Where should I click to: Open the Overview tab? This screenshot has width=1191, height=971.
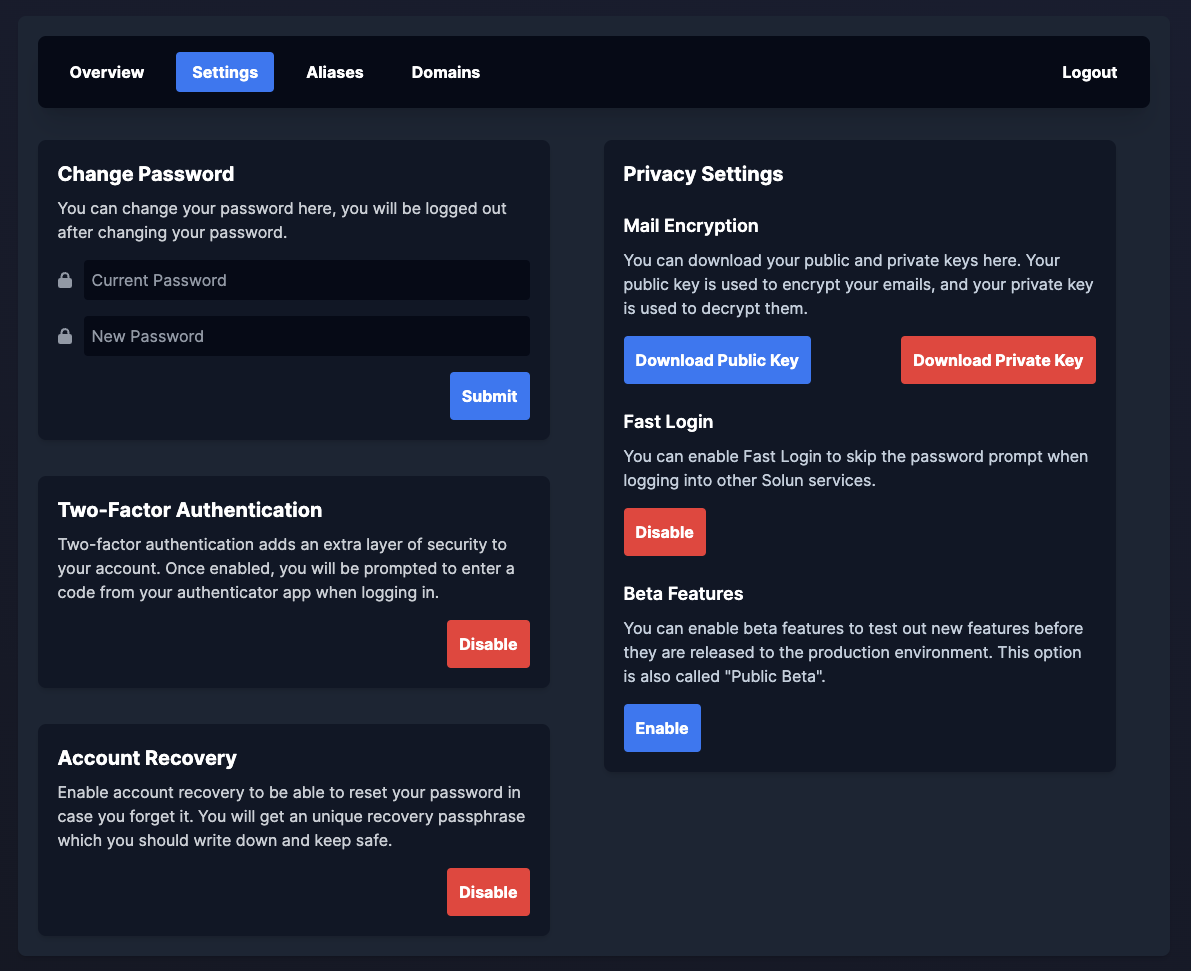pyautogui.click(x=106, y=72)
